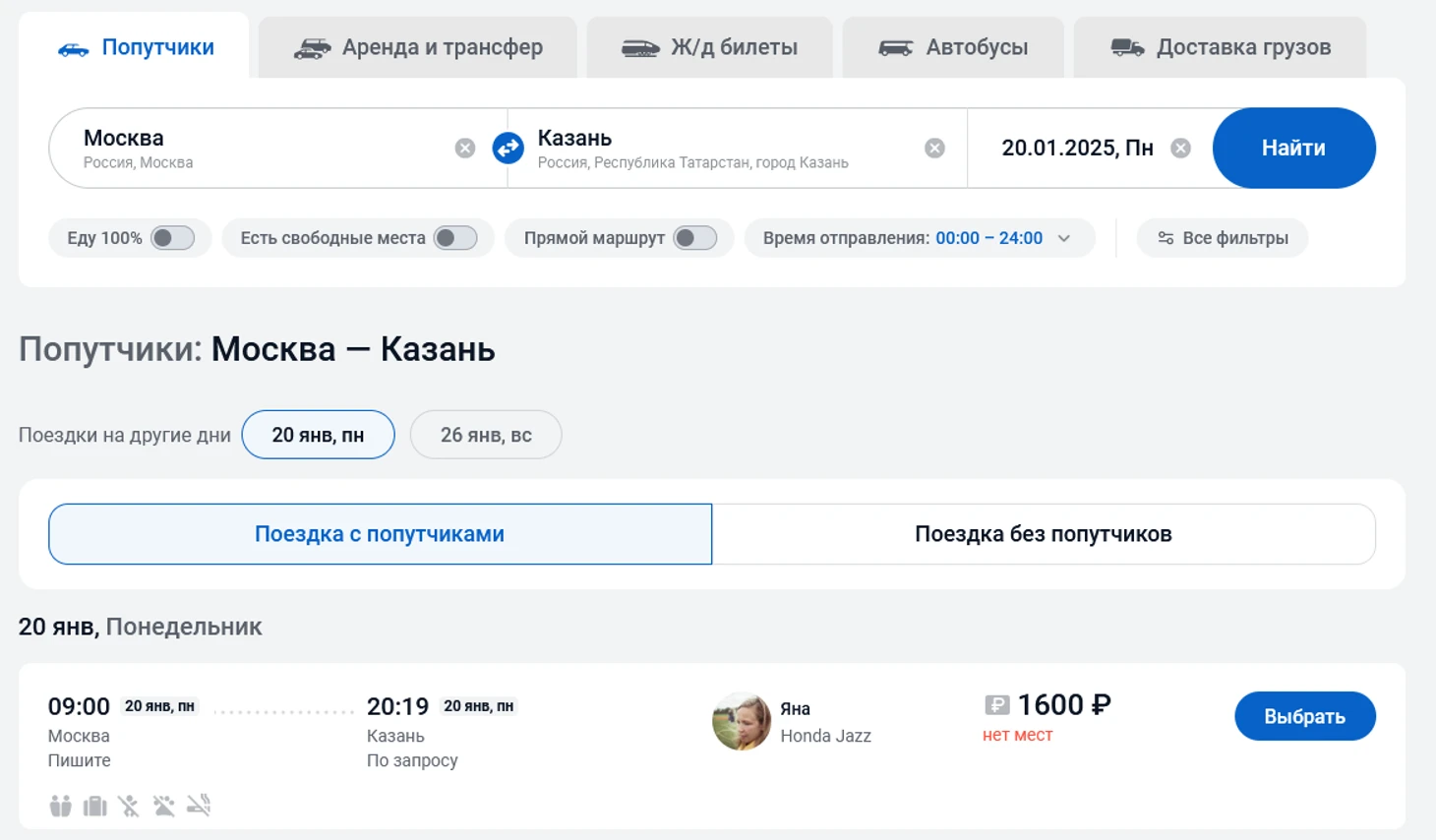Click the swap cities arrows icon
This screenshot has height=840, width=1436.
tap(508, 148)
